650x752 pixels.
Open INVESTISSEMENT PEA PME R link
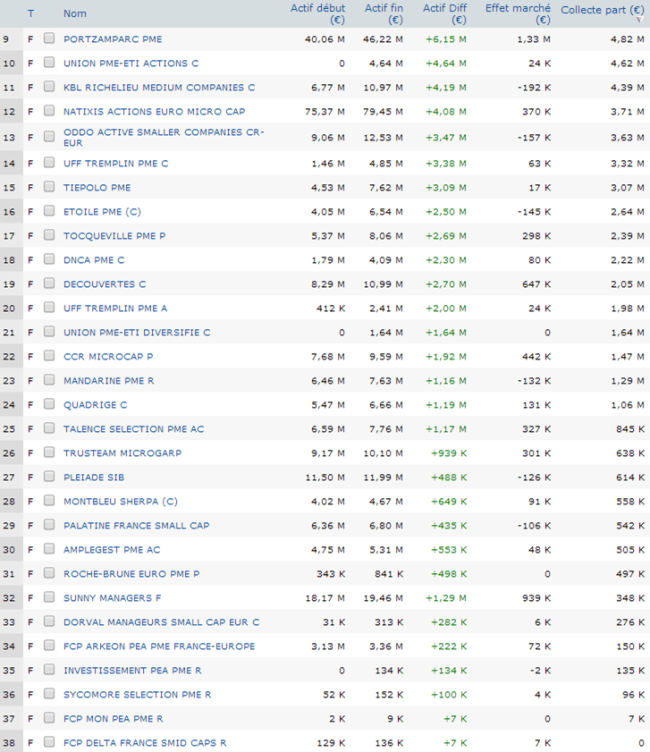tap(132, 670)
